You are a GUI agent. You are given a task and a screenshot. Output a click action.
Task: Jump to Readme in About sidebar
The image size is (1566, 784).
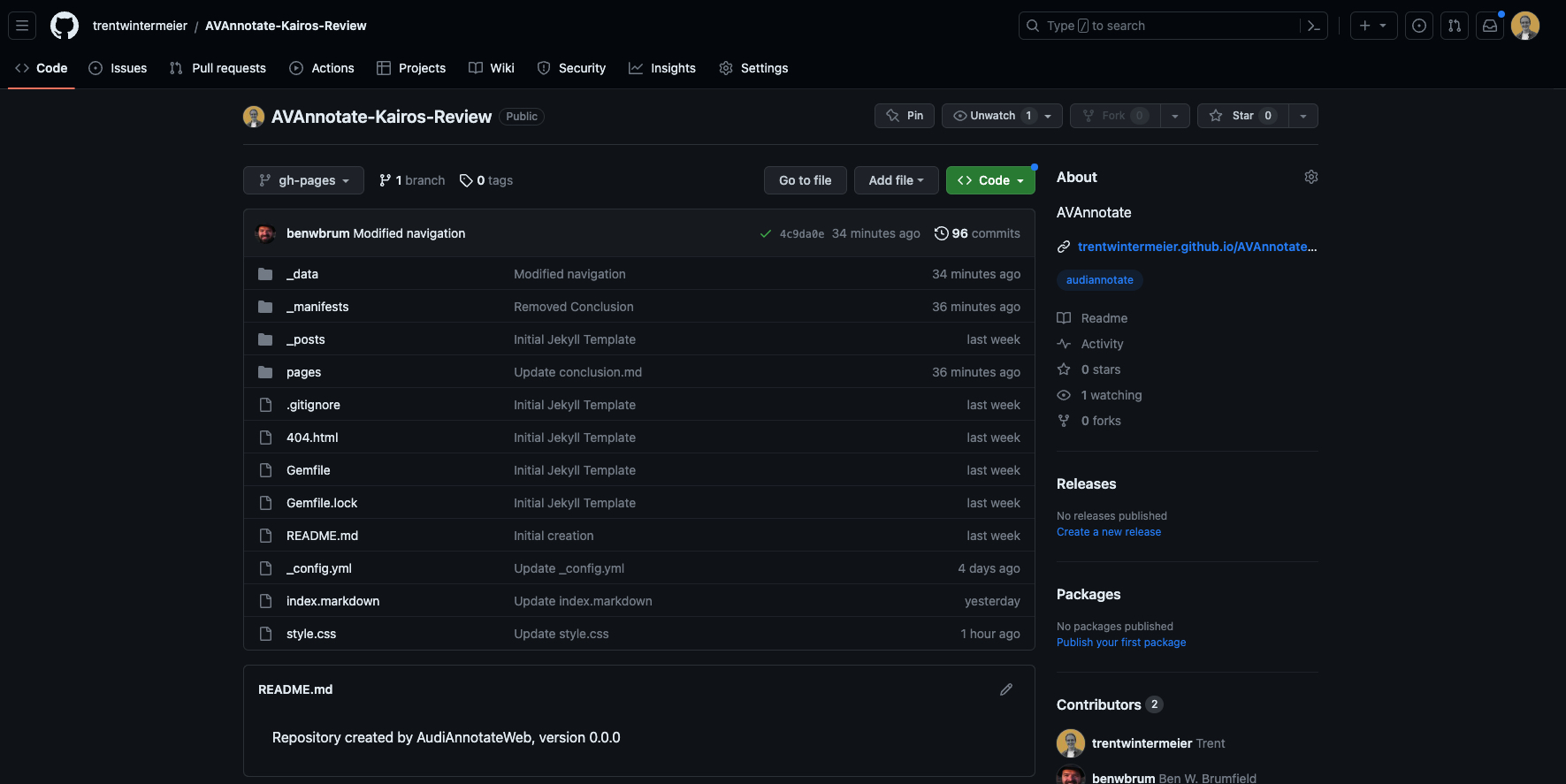[x=1093, y=318]
